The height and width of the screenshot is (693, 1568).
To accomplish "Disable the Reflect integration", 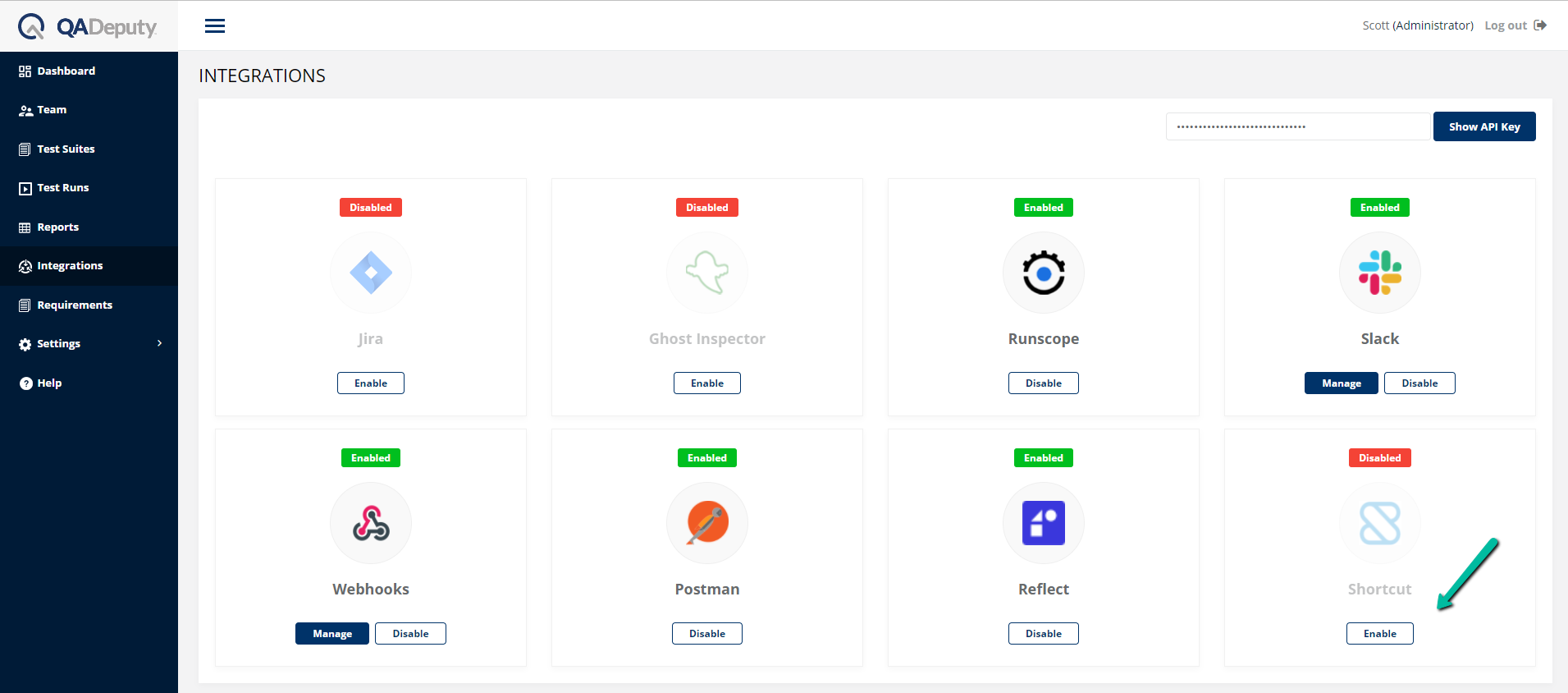I will pos(1044,634).
